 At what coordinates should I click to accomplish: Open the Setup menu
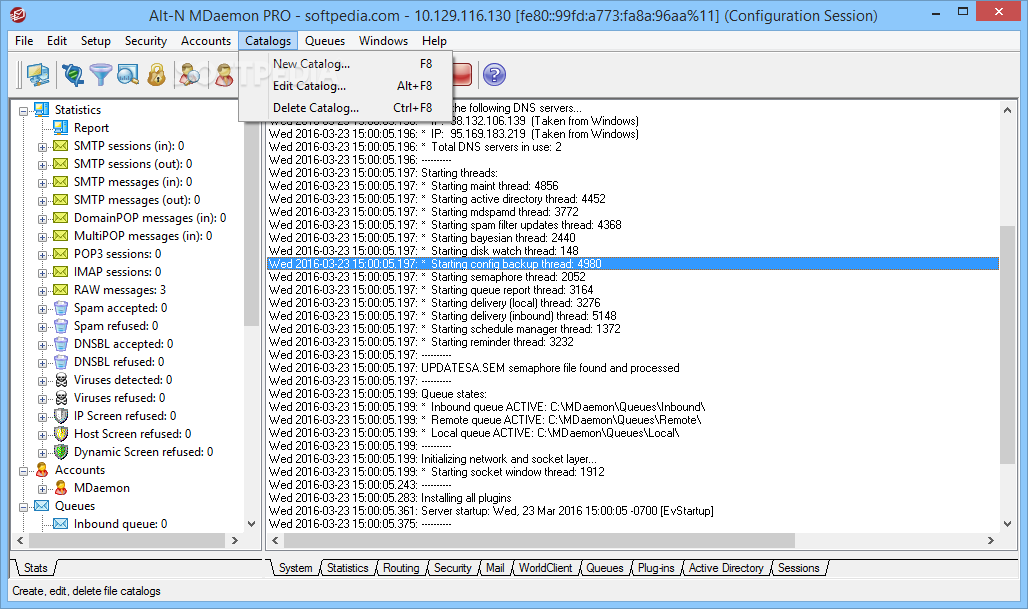tap(96, 41)
